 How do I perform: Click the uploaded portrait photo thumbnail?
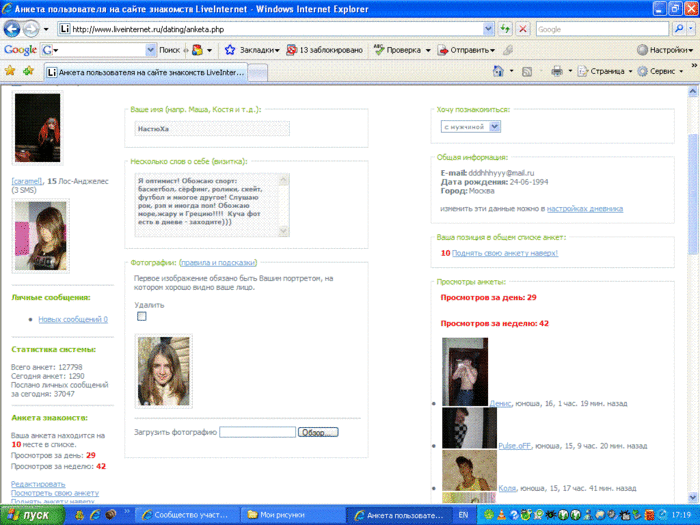click(x=163, y=371)
